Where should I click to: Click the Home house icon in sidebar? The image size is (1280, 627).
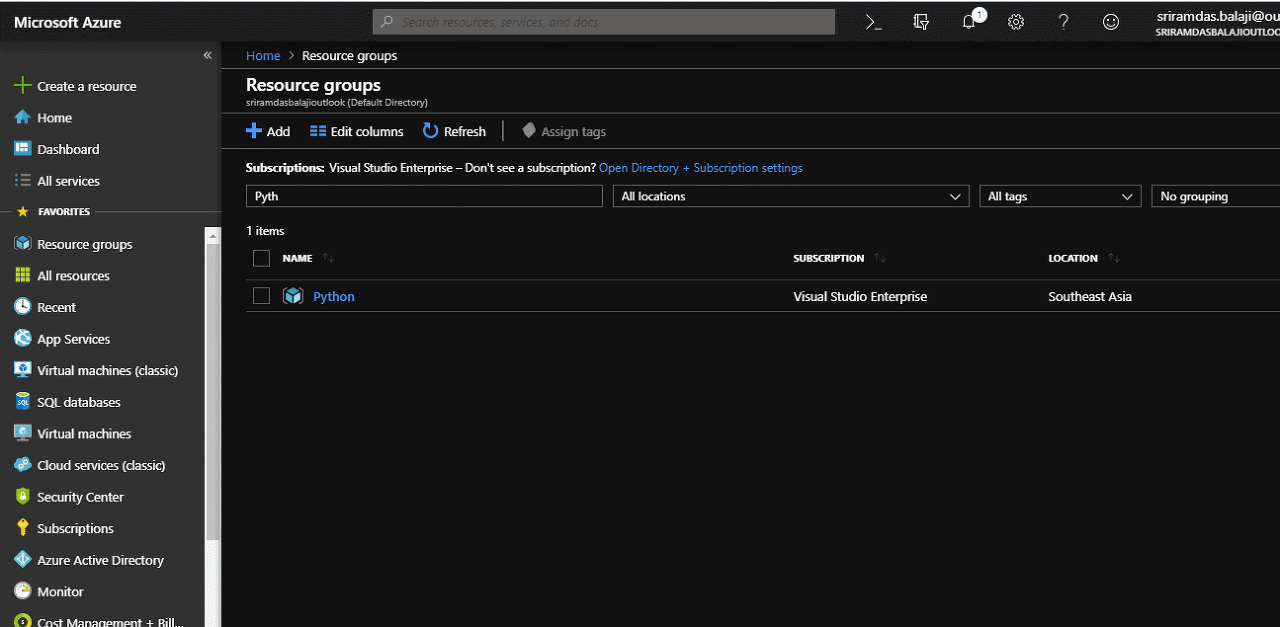pyautogui.click(x=22, y=117)
